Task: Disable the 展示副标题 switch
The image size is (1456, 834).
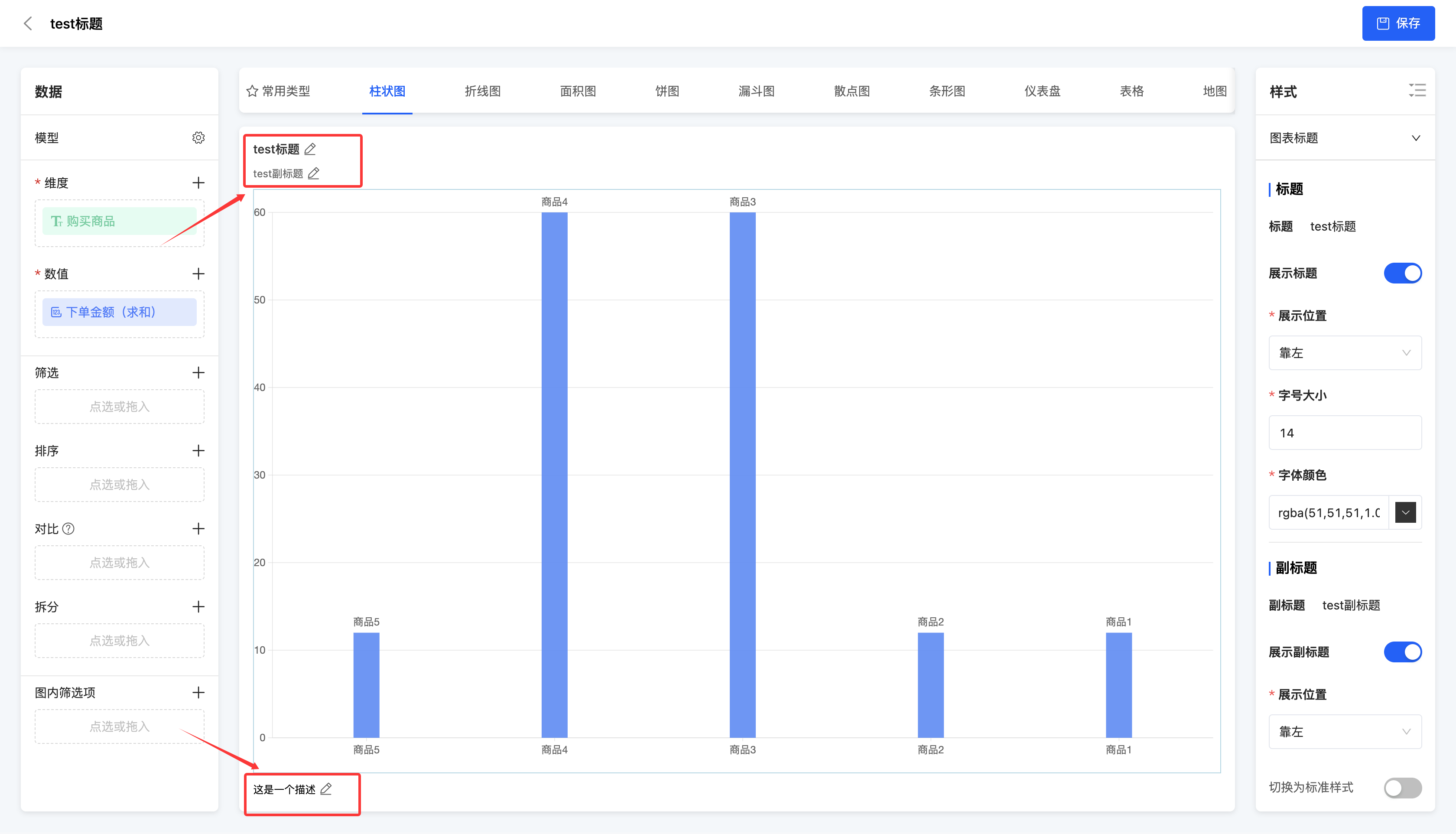Action: [1402, 652]
